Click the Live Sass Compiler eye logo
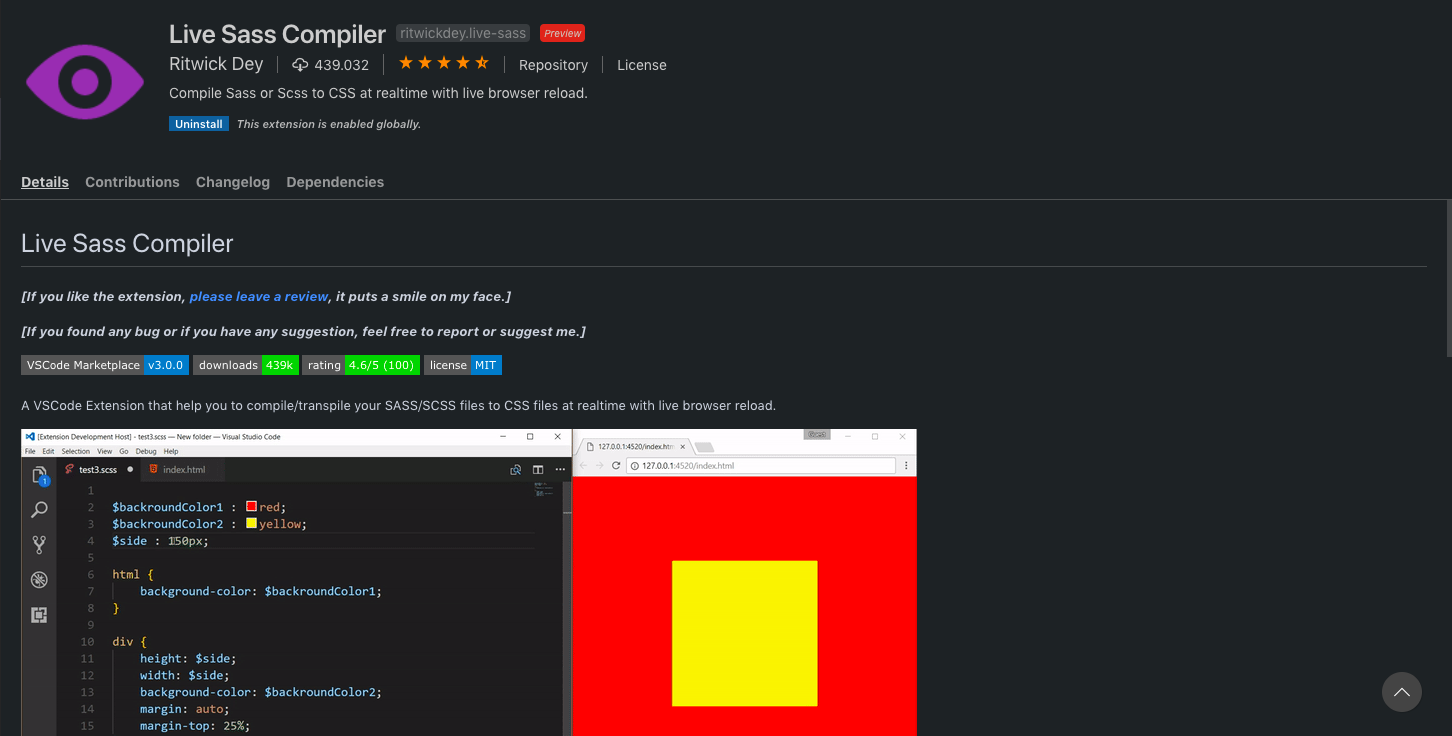Screen dimensions: 1452x736 84,80
